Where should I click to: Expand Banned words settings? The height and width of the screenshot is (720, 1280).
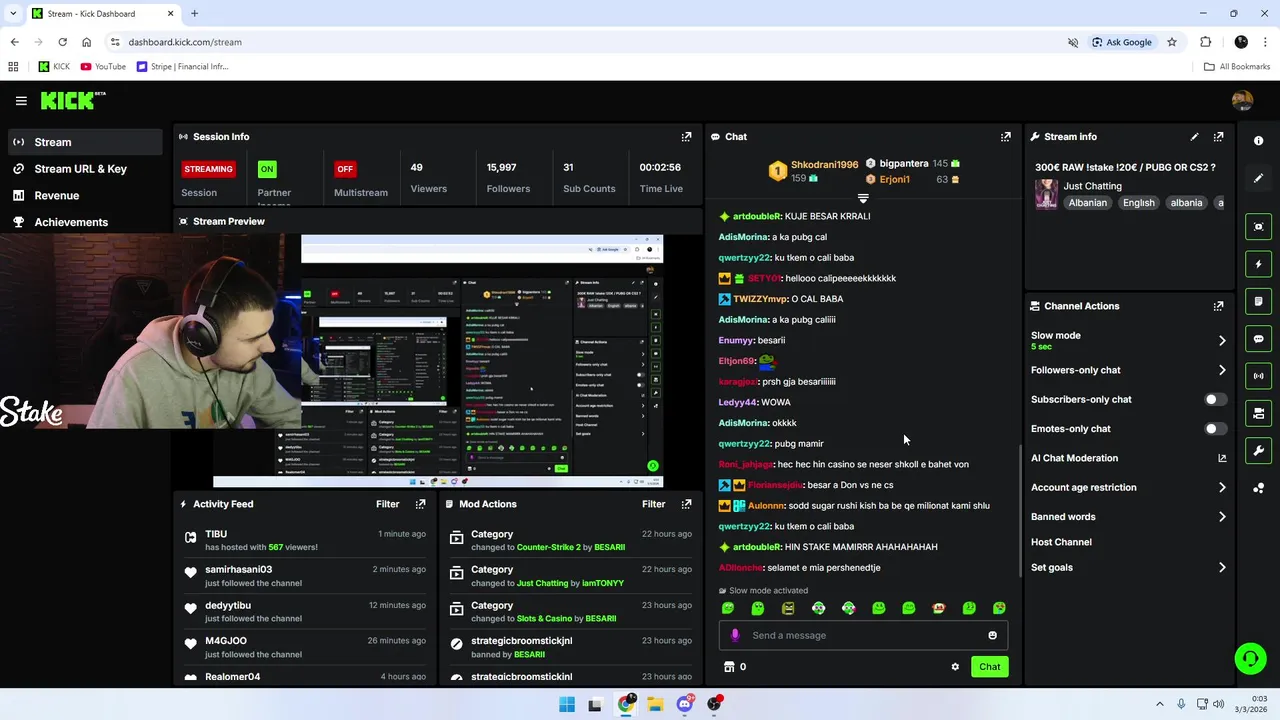(x=1222, y=517)
